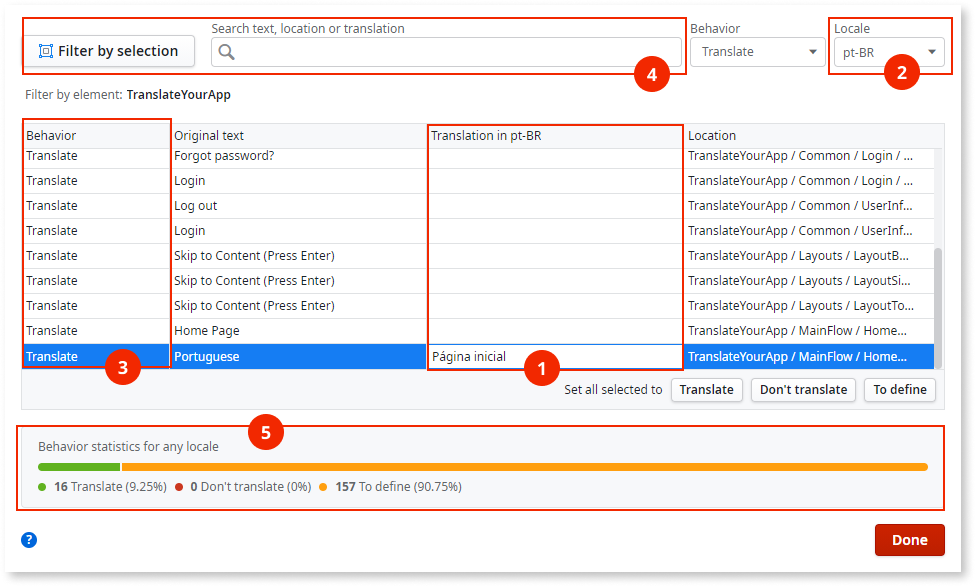Select the Home Page table row
Screen dimensions: 976x587
coord(300,330)
